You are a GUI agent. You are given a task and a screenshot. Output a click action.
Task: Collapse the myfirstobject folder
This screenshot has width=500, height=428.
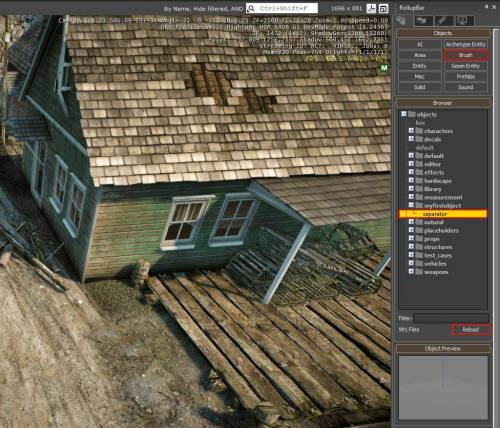pos(411,205)
